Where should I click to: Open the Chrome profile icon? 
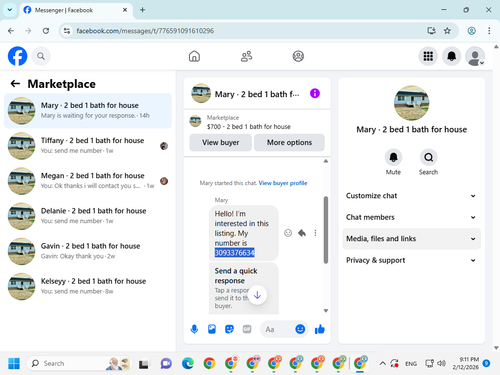[x=471, y=31]
